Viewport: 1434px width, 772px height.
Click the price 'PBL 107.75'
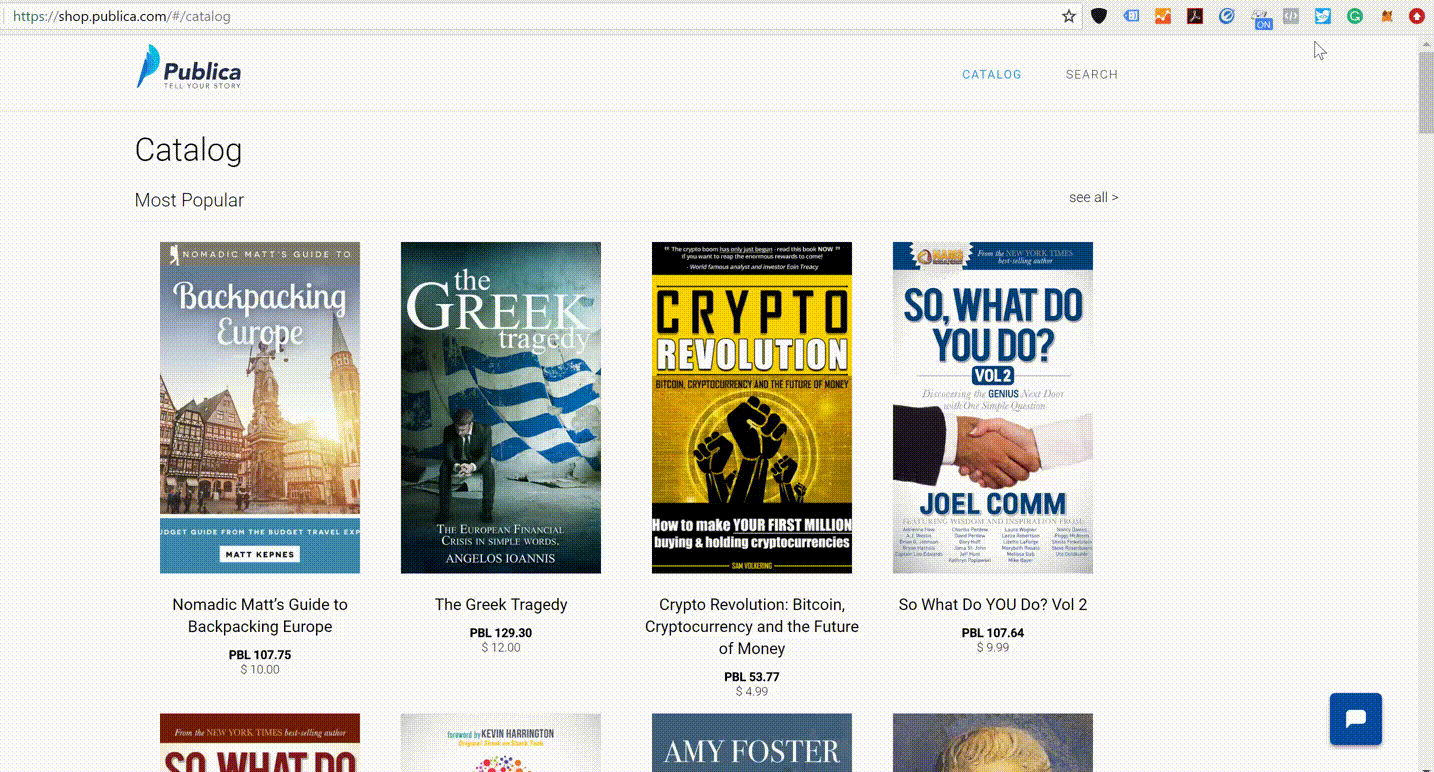[260, 655]
